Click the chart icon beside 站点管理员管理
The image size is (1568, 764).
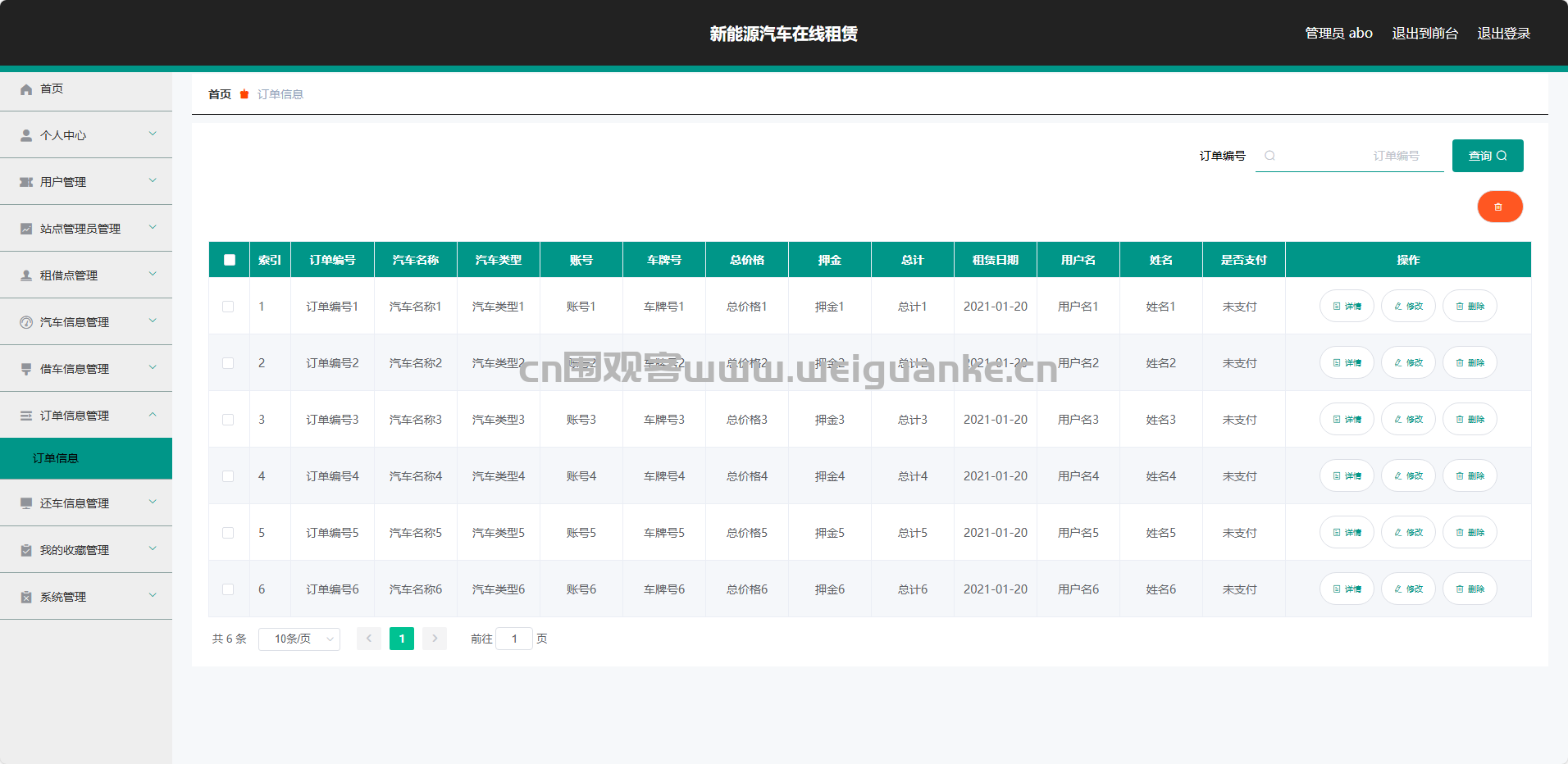click(x=26, y=229)
